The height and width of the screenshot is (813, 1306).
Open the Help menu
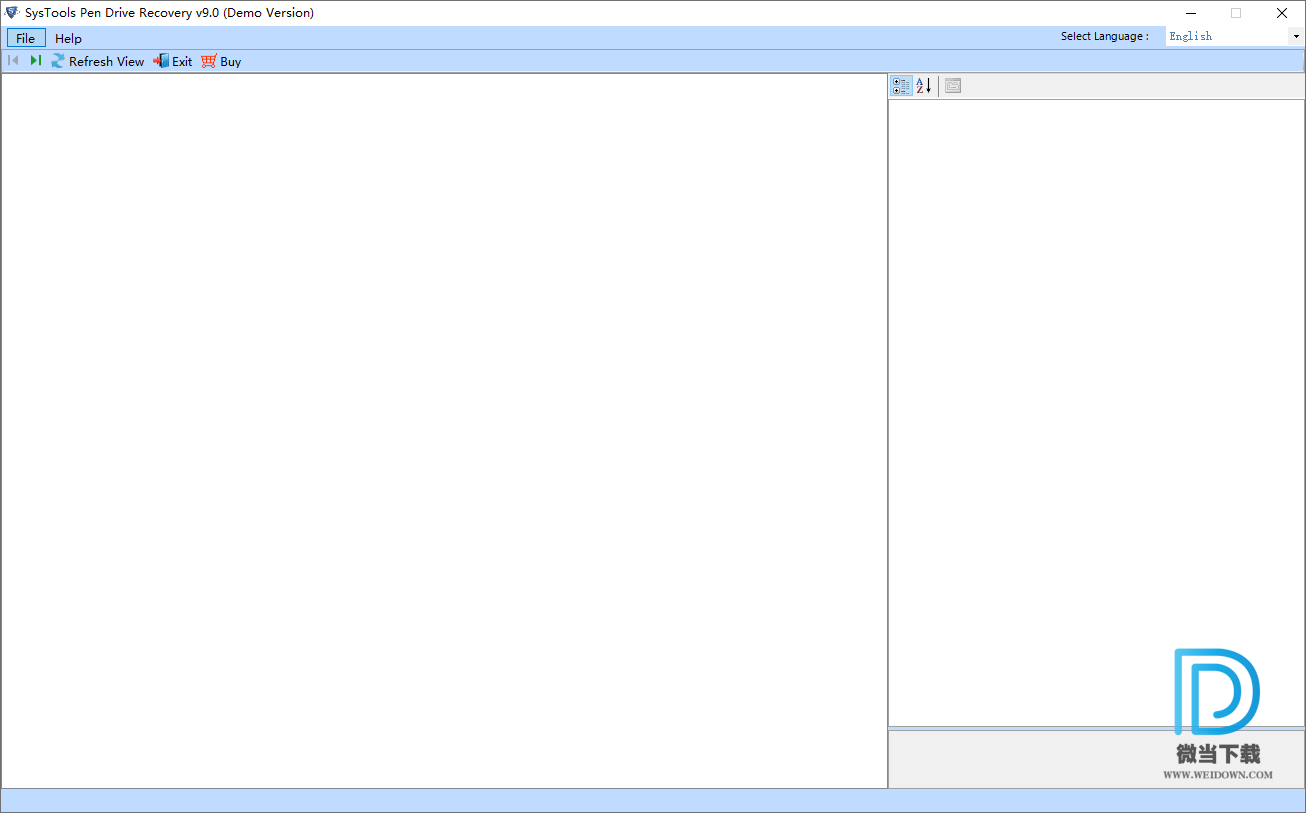68,38
